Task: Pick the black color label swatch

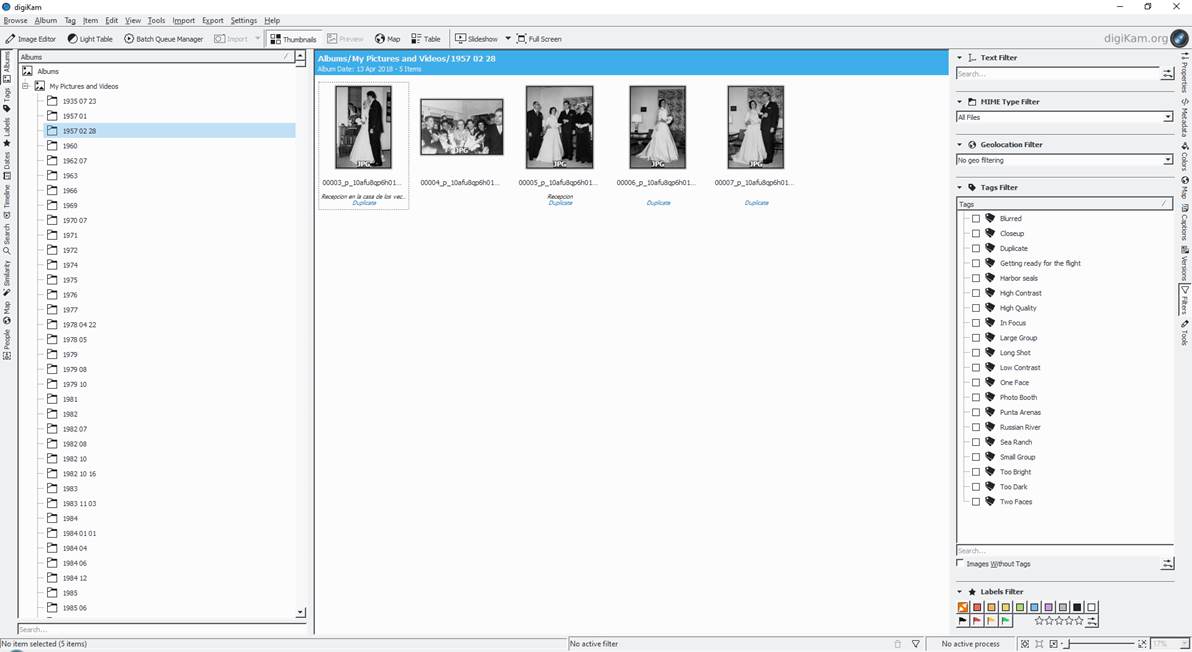Action: (1077, 607)
